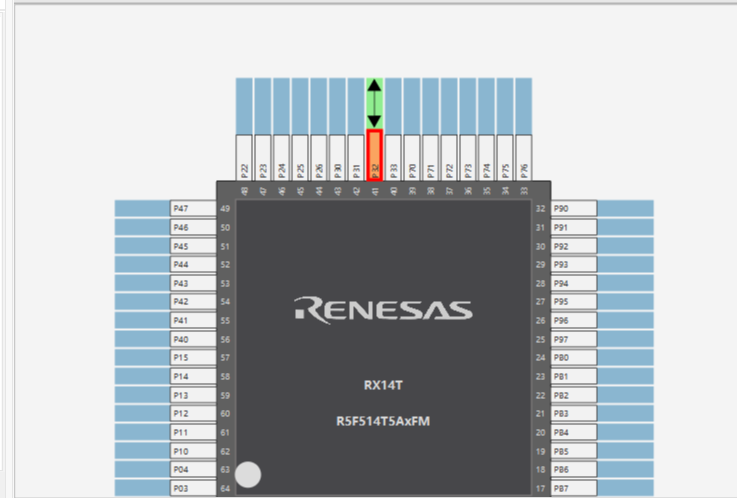Viewport: 737px width, 498px height.
Task: Select pin P47 label
Action: [193, 208]
